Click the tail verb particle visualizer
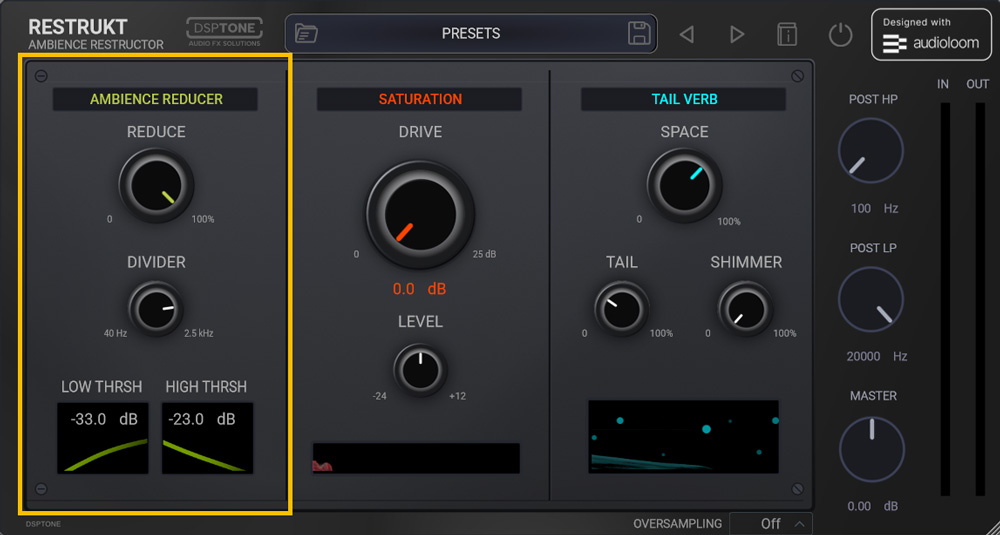Viewport: 1000px width, 535px height. [683, 437]
